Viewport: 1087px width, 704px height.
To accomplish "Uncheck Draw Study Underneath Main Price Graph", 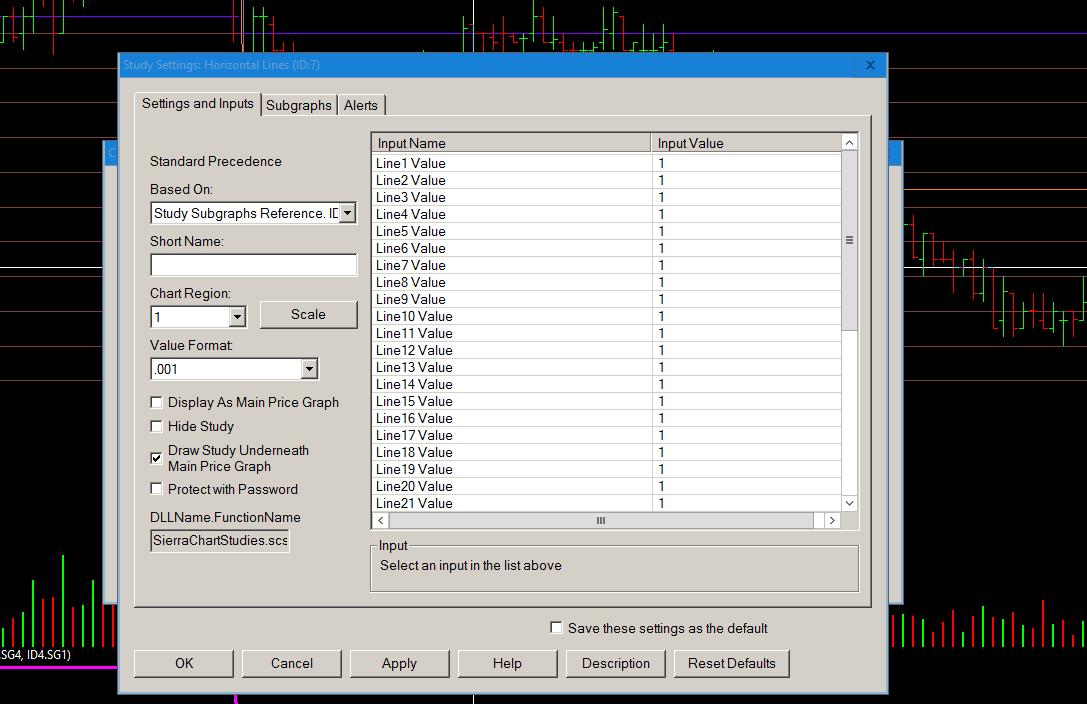I will 157,458.
